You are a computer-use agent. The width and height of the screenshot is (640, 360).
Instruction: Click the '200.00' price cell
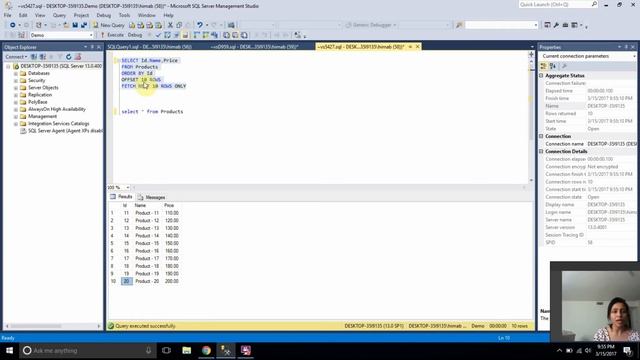click(x=172, y=281)
